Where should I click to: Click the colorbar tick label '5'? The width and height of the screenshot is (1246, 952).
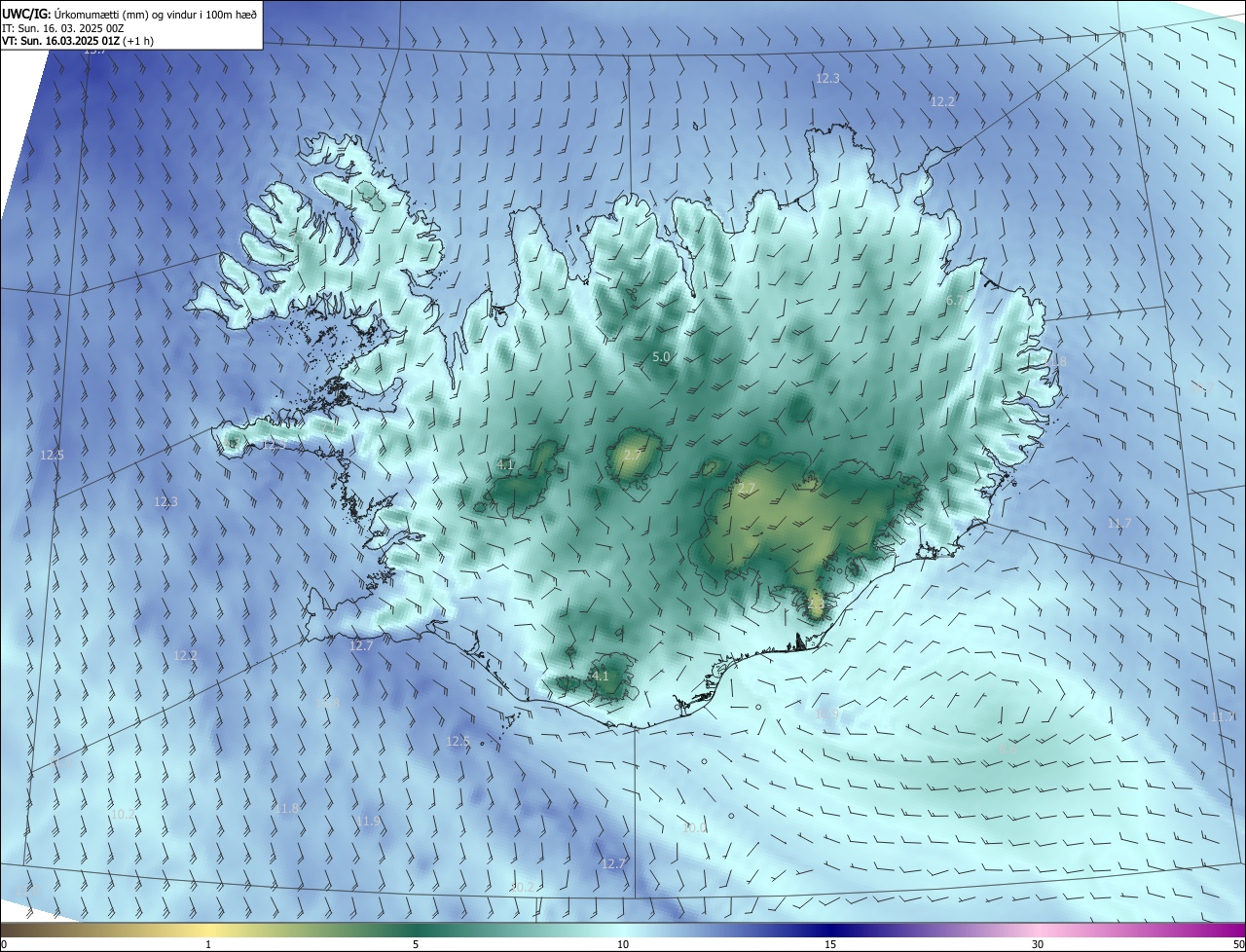[x=416, y=944]
